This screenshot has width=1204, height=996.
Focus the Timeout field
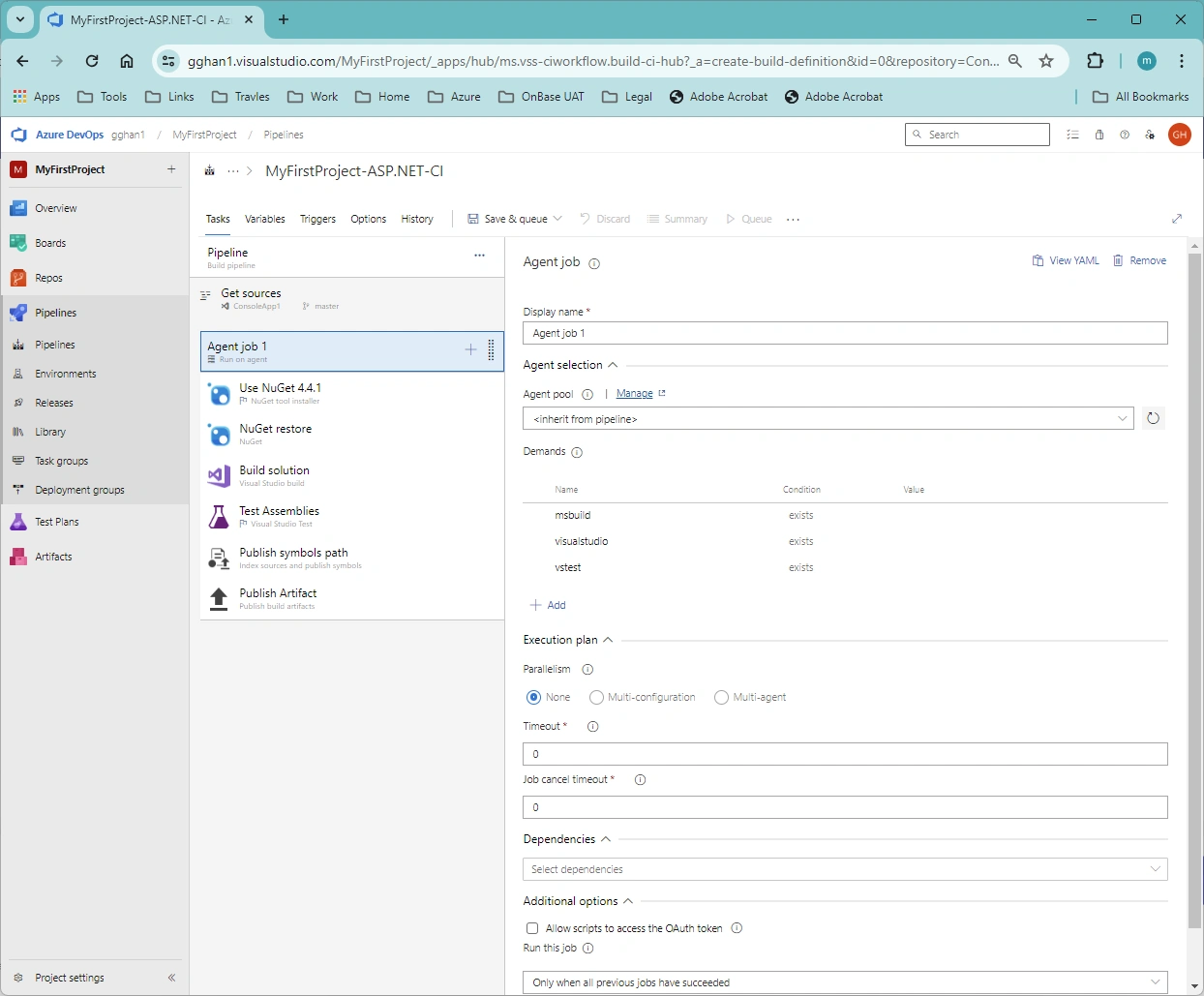845,754
